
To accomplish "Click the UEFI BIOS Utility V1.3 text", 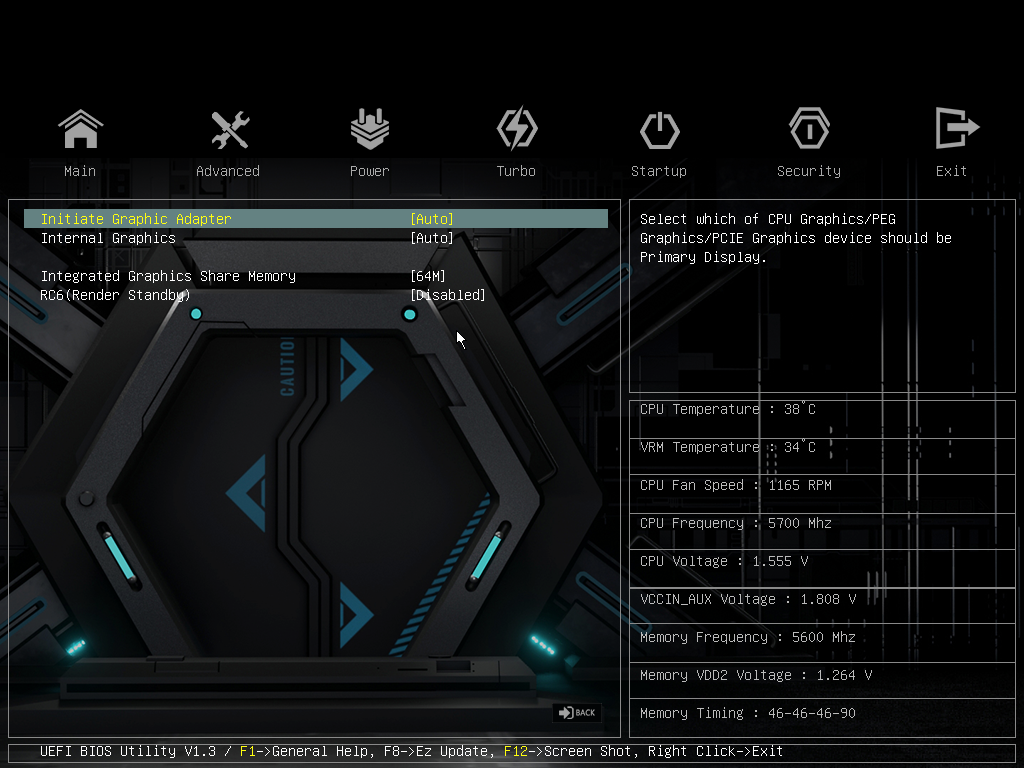I will (x=128, y=751).
